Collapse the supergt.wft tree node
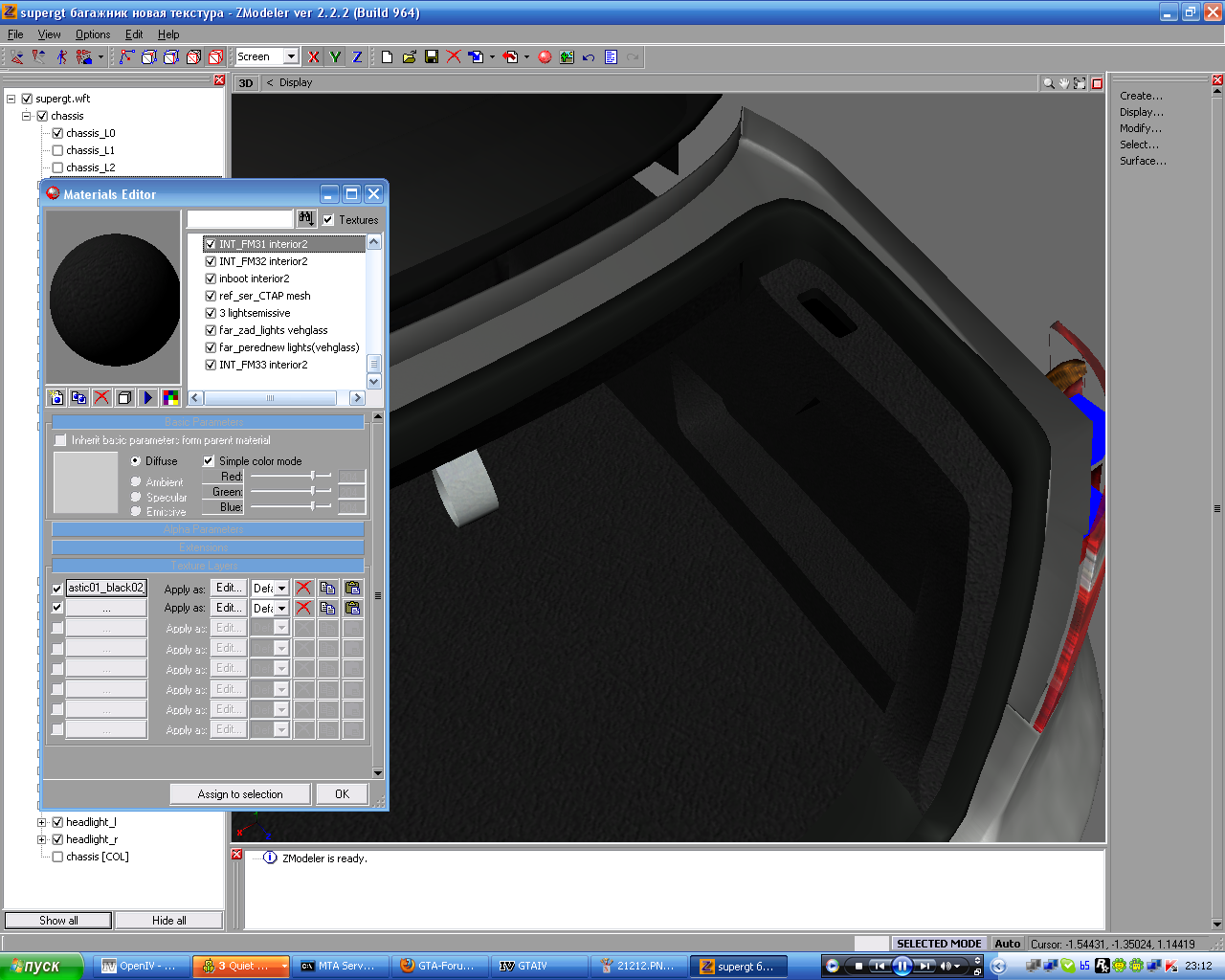The image size is (1225, 980). coord(11,99)
